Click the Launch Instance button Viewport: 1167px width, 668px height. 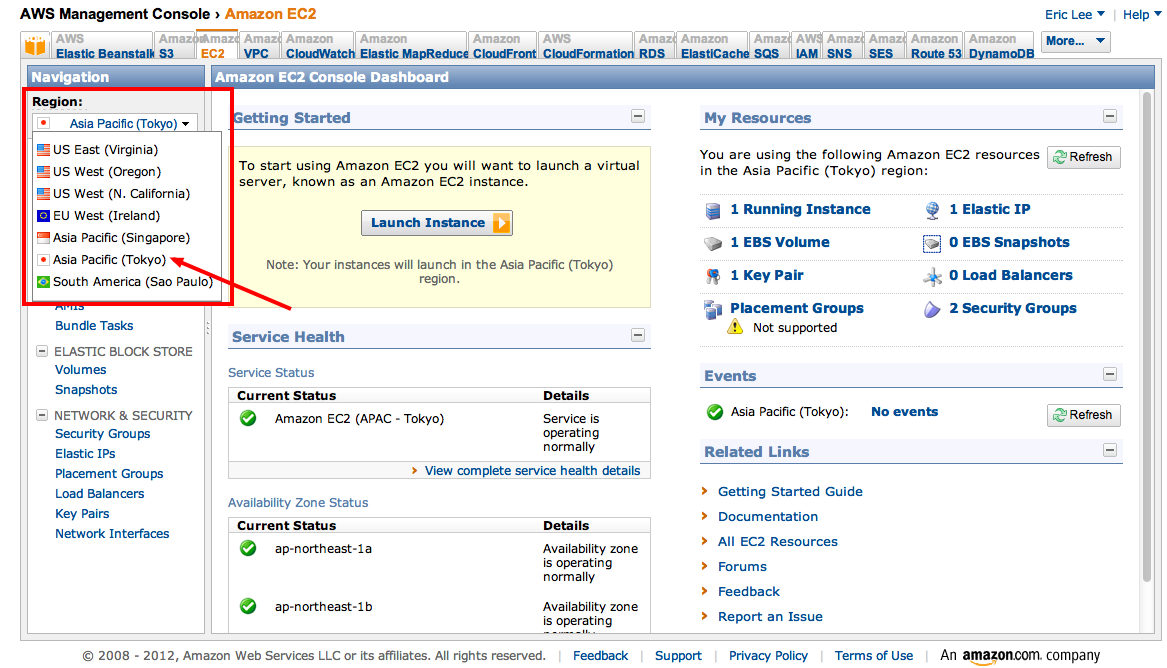click(x=437, y=222)
